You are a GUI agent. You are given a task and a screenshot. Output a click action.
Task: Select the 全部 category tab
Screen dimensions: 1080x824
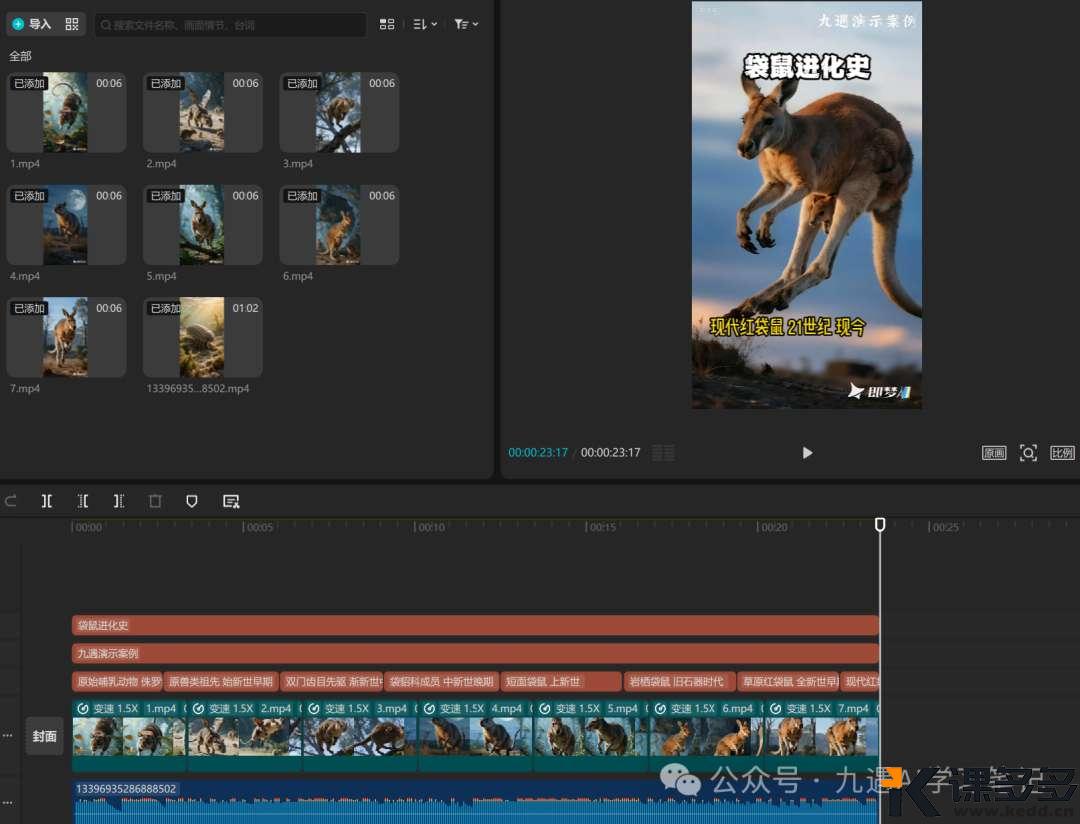pyautogui.click(x=20, y=56)
